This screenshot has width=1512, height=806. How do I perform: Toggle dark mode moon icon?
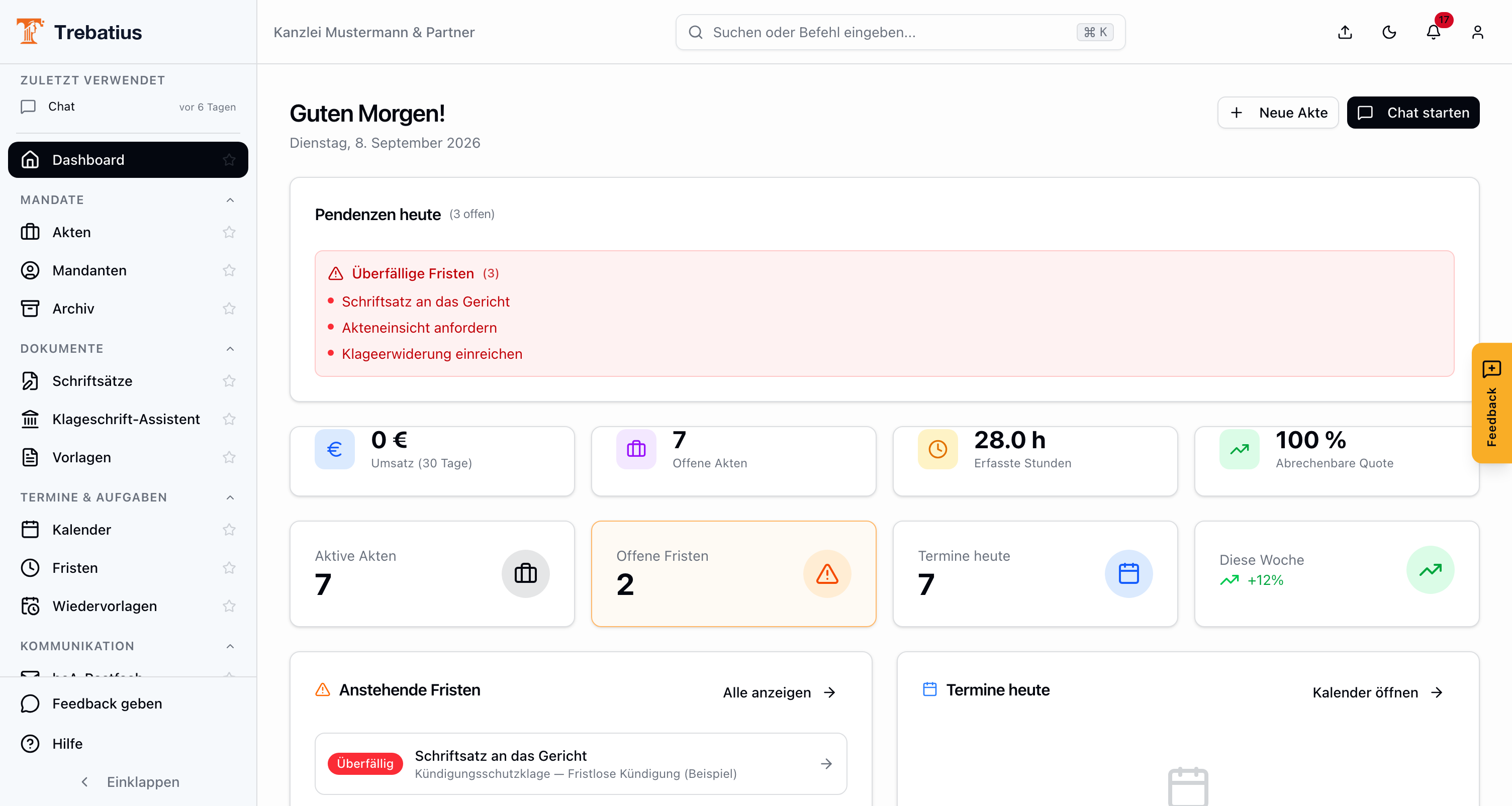pyautogui.click(x=1389, y=32)
